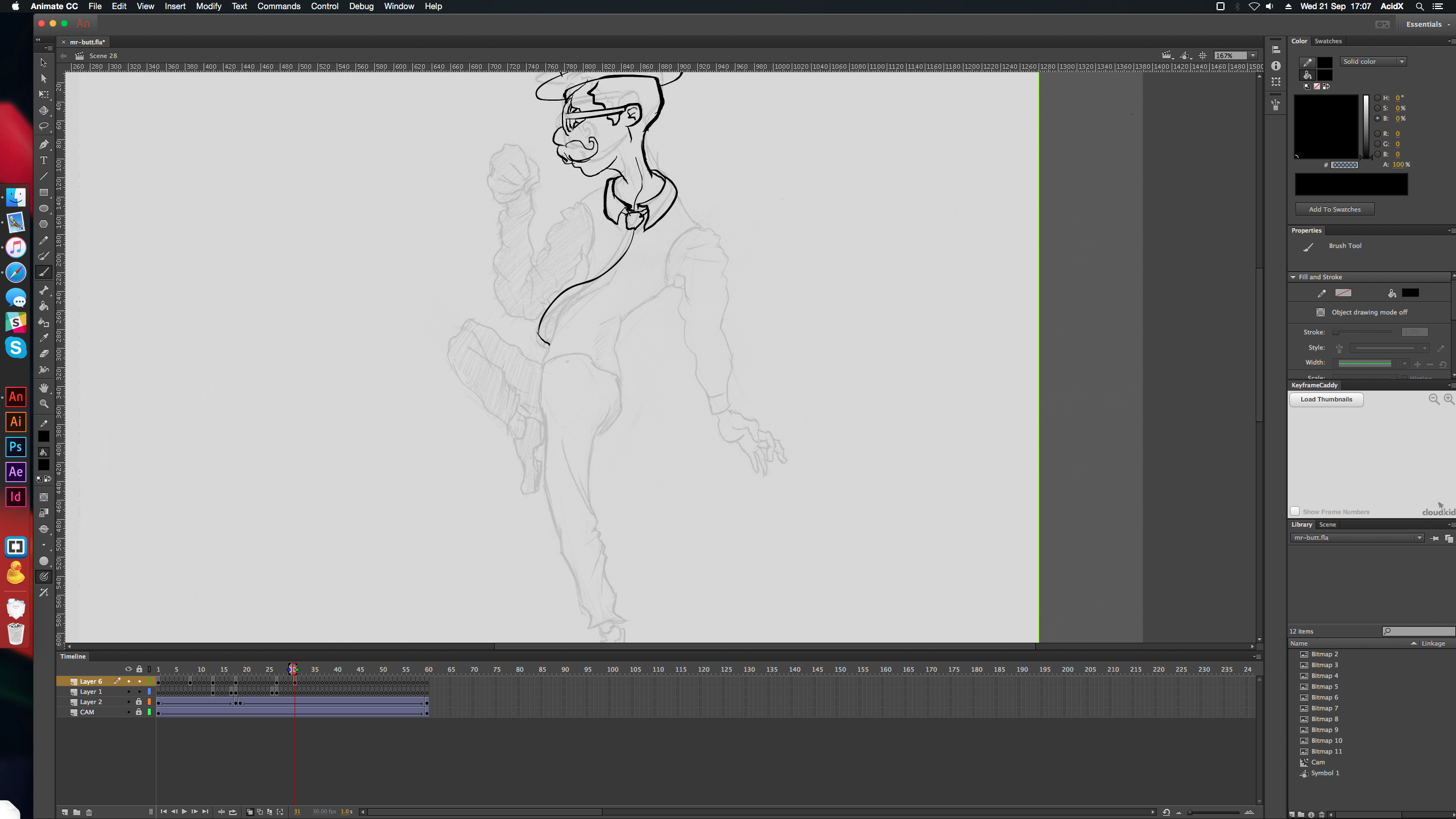This screenshot has width=1456, height=819.
Task: Select the Zoom magnifier tool
Action: pyautogui.click(x=44, y=404)
